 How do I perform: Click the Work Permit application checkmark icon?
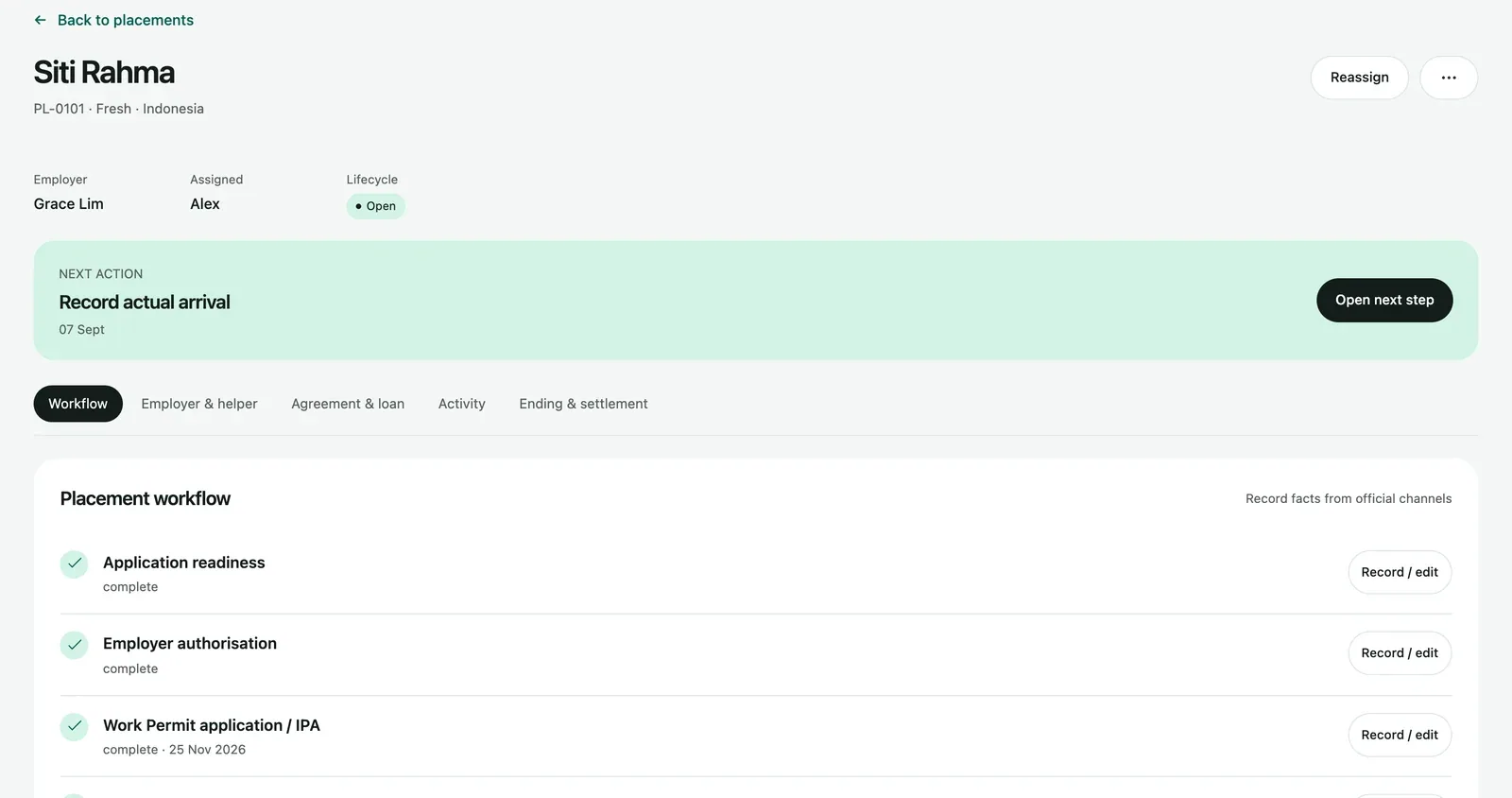tap(75, 726)
